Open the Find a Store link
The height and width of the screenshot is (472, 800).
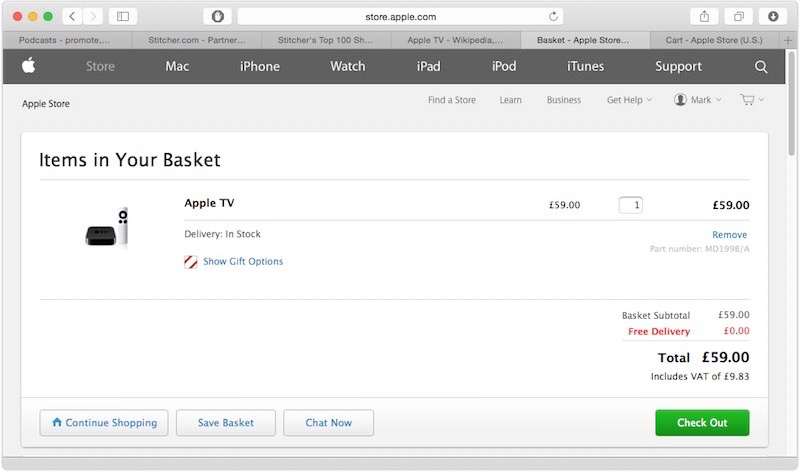pos(452,100)
